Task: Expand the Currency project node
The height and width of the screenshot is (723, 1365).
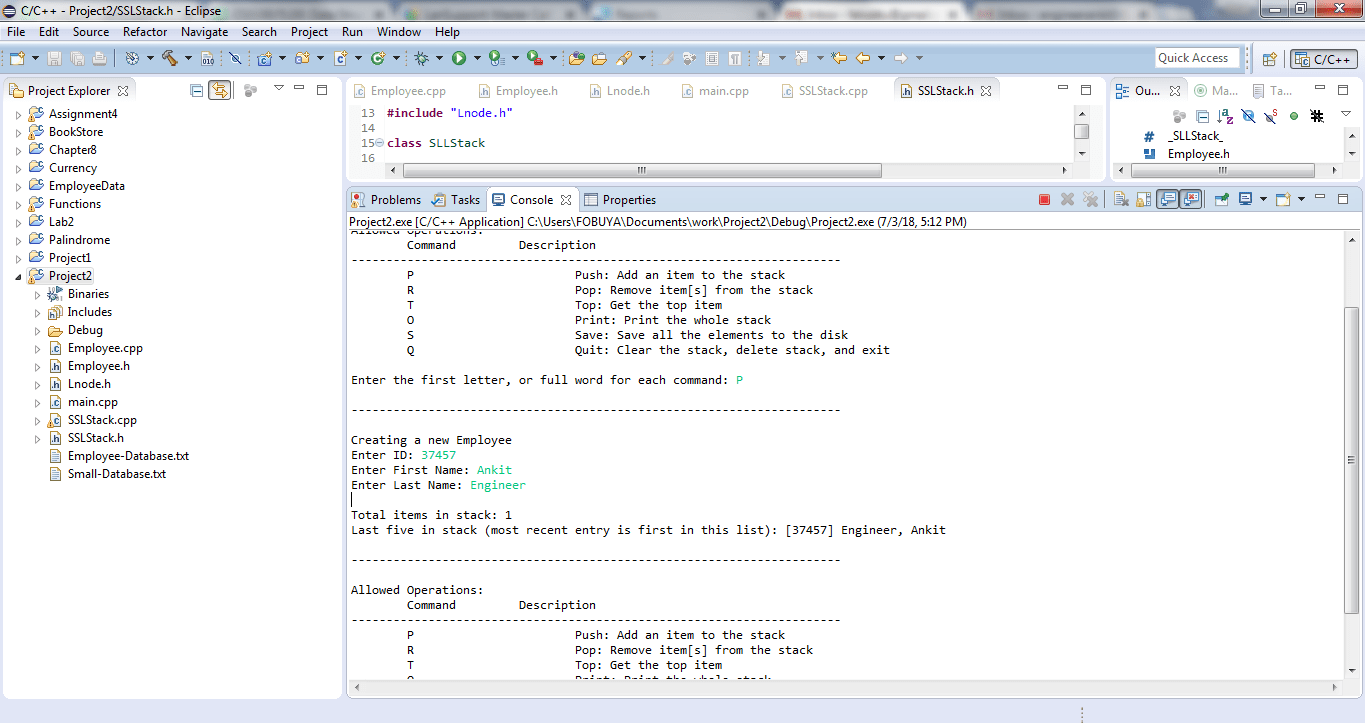Action: point(18,167)
